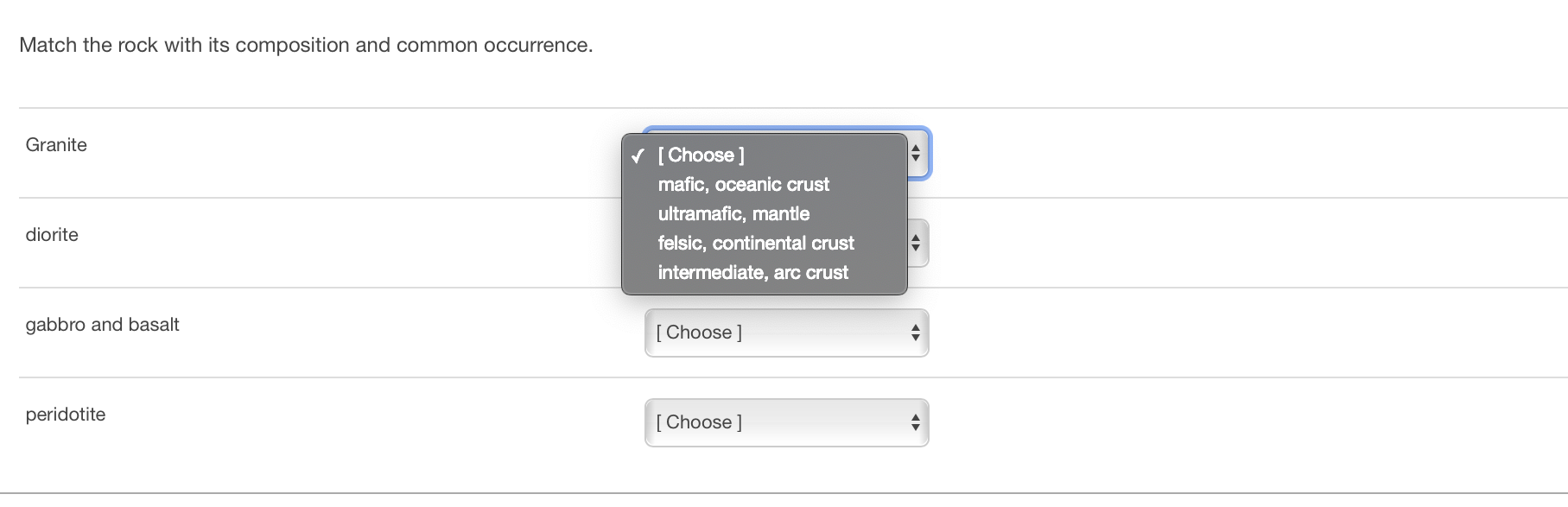Click the checked '[ Choose ]' menu entry

[701, 155]
